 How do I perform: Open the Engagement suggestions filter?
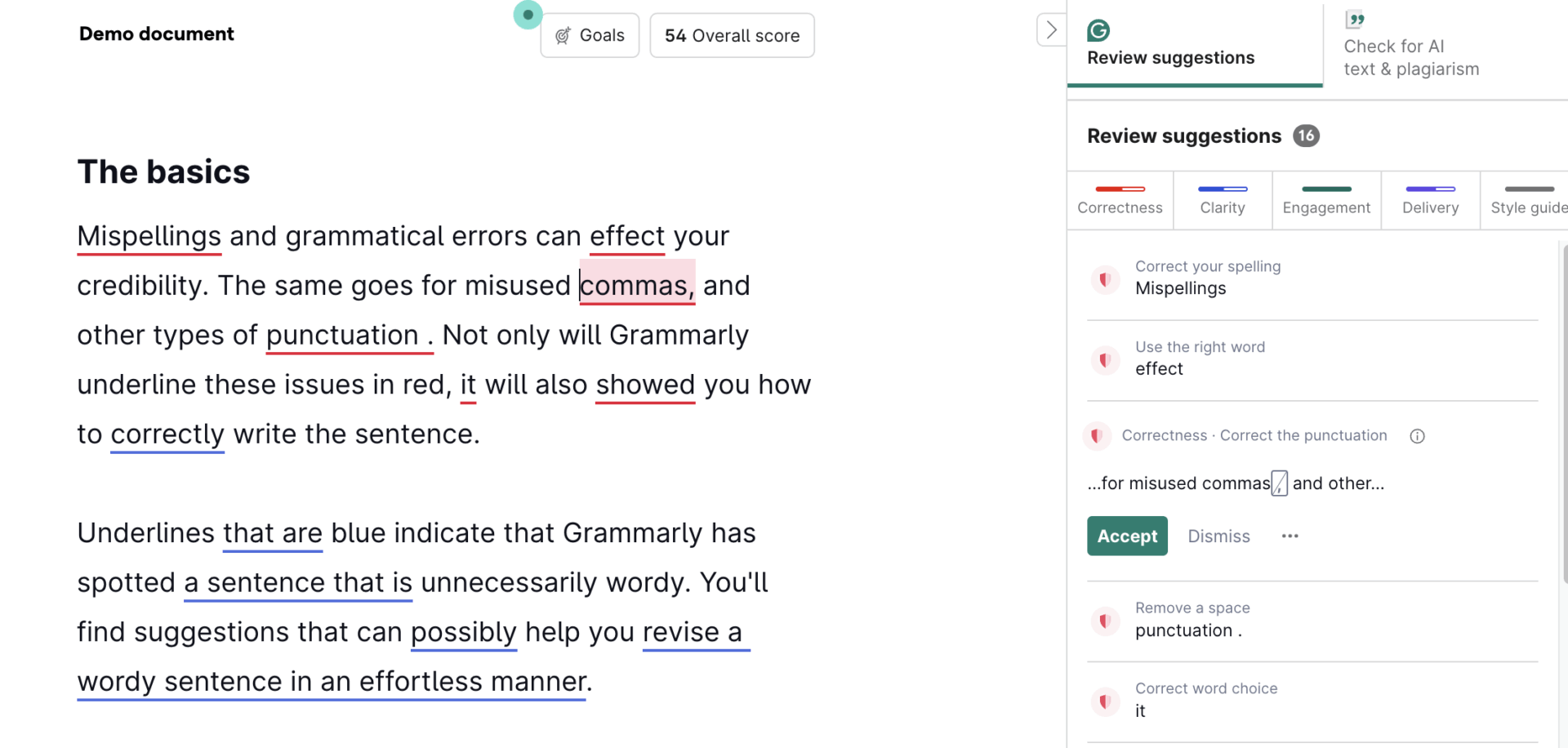[1325, 200]
